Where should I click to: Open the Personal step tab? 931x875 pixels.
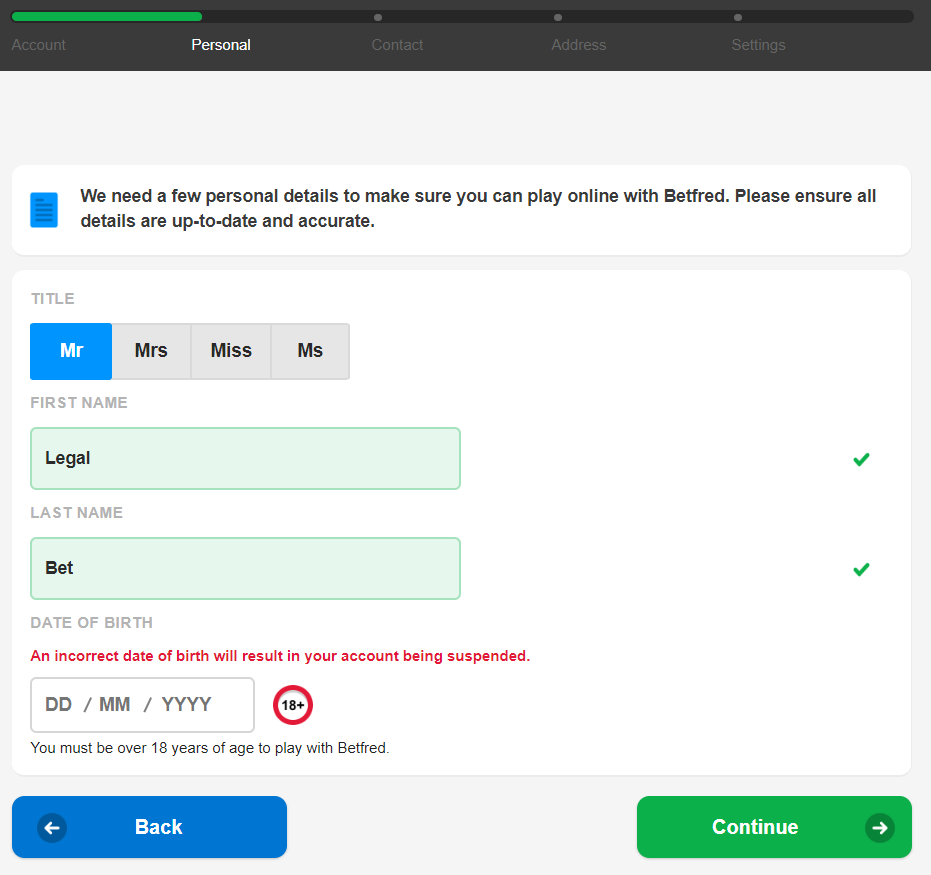click(x=221, y=45)
